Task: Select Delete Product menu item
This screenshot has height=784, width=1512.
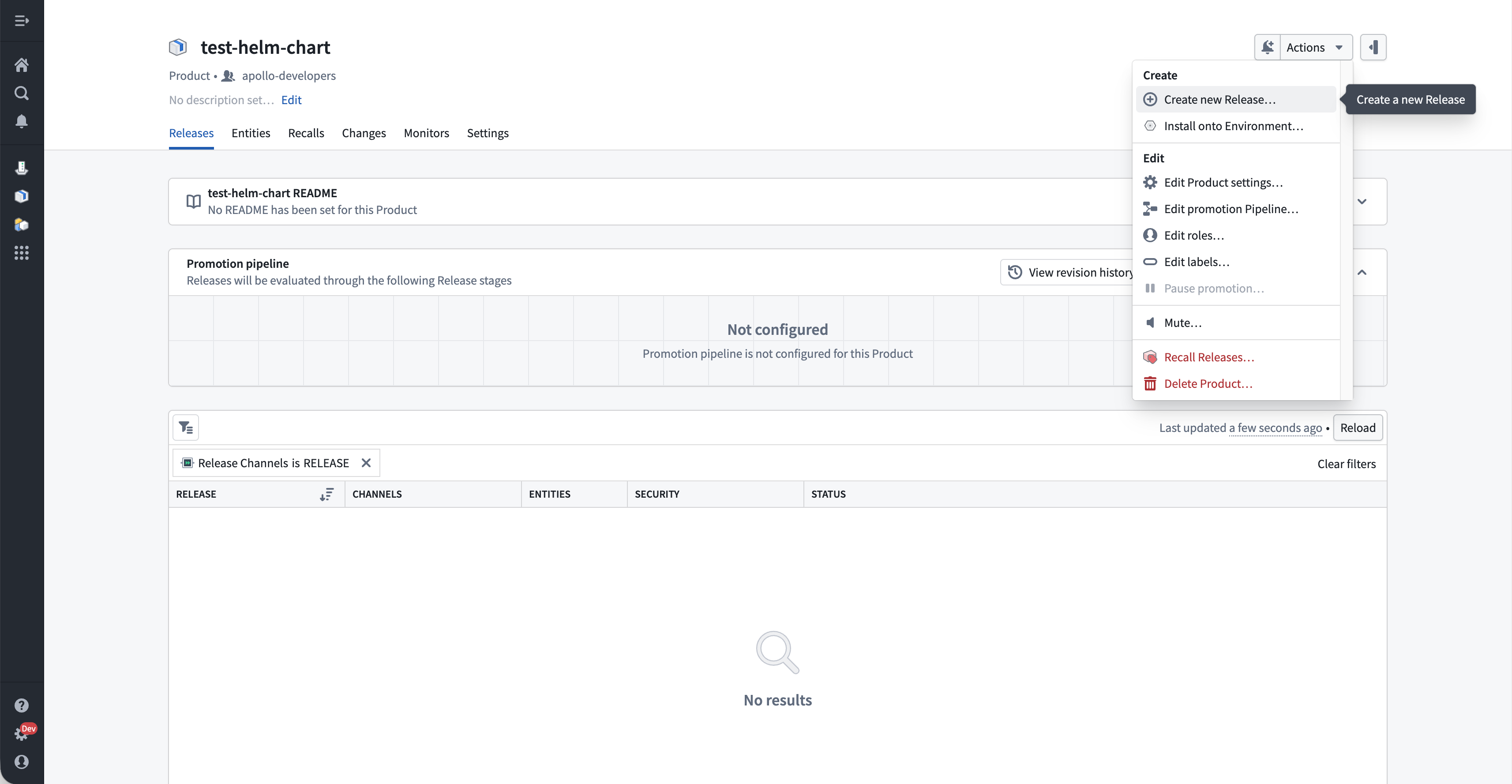Action: pos(1236,384)
